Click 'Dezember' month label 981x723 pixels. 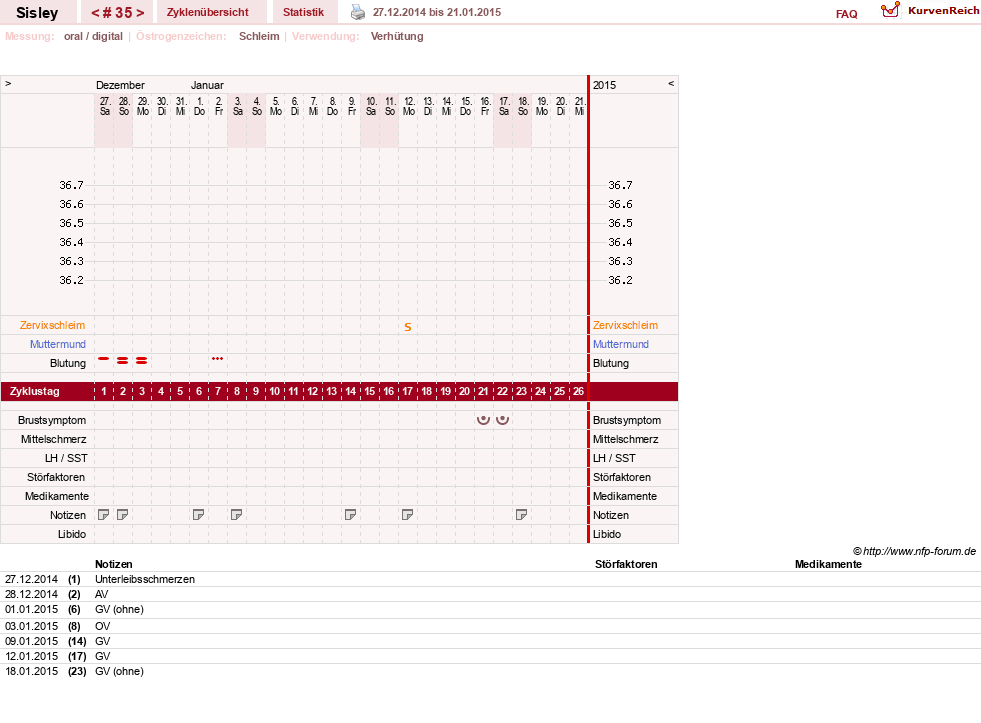point(120,85)
